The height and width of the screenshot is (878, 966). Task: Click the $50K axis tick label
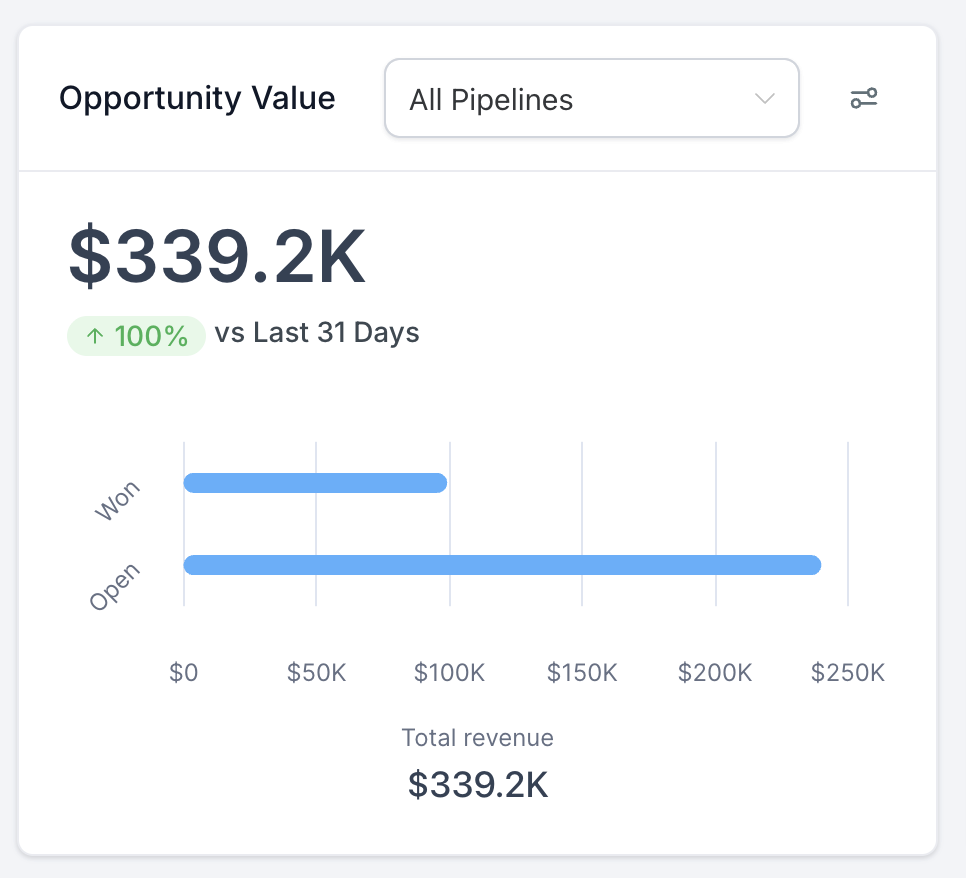[x=316, y=673]
